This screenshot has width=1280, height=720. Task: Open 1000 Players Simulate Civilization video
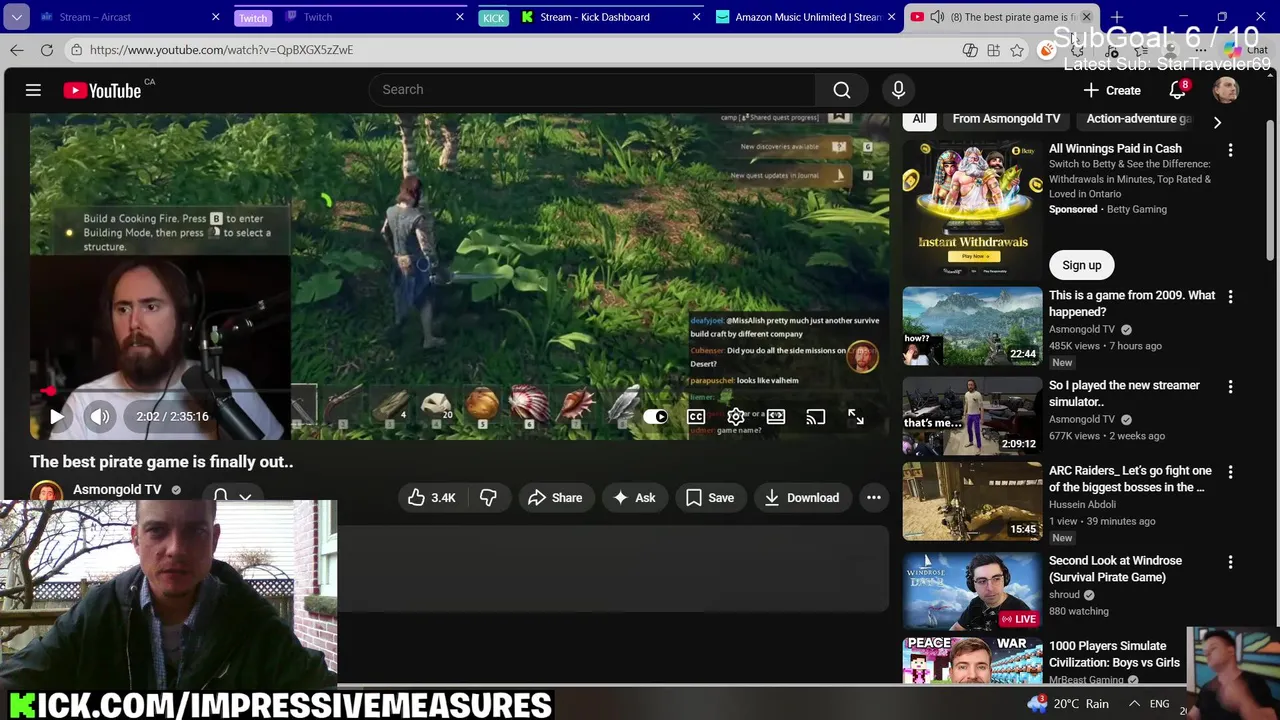1114,654
